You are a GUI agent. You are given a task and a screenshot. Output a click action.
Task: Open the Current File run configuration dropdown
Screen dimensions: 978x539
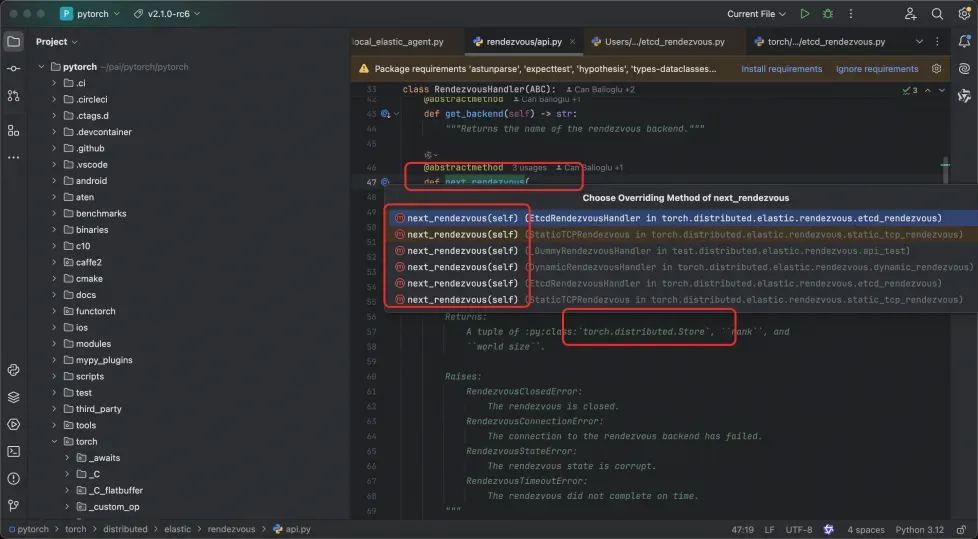click(x=756, y=14)
